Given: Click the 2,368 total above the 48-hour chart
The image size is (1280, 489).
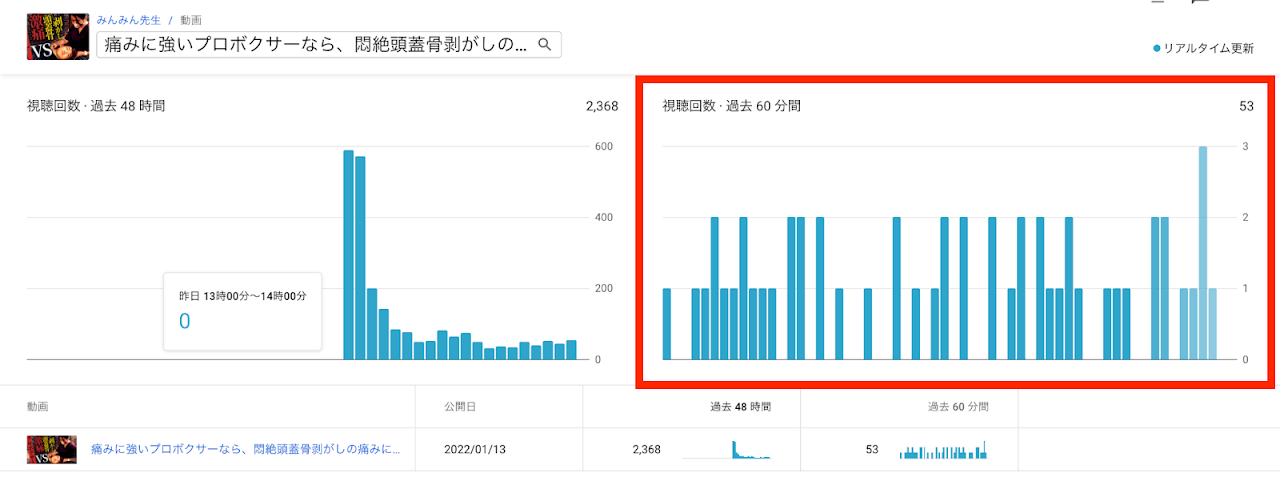Looking at the screenshot, I should [x=602, y=106].
